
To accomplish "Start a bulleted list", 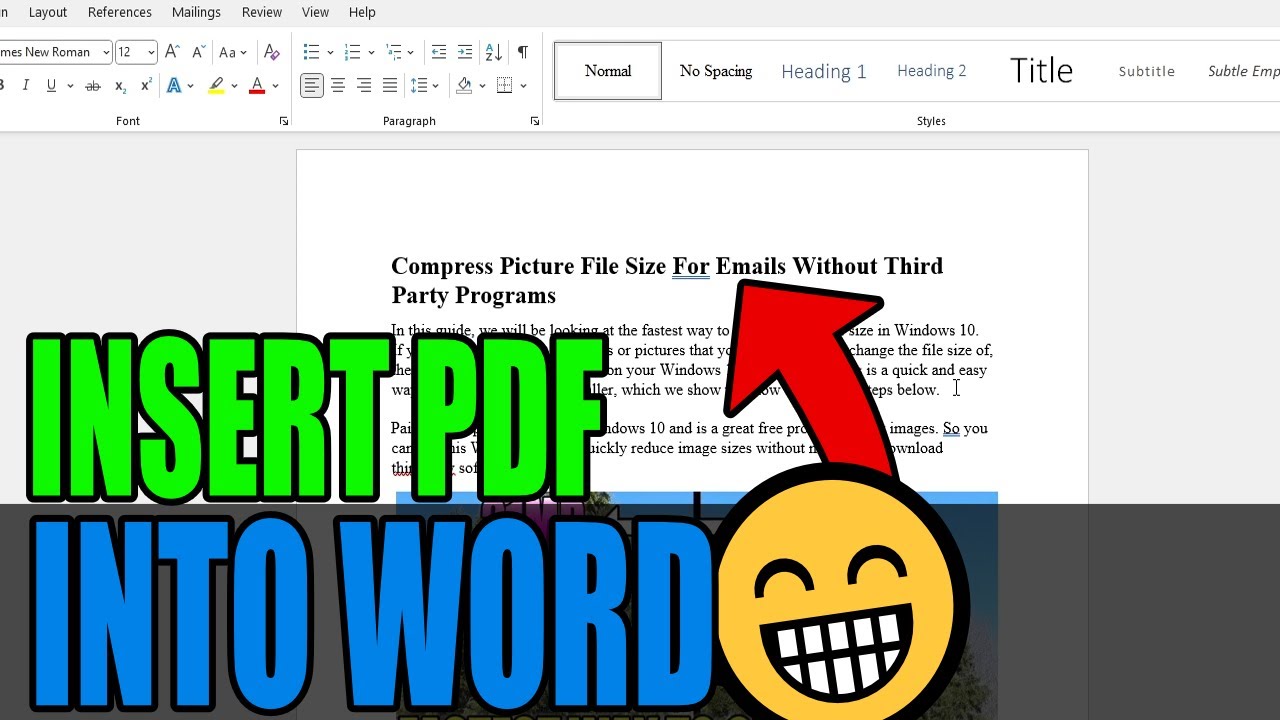I will tap(311, 52).
